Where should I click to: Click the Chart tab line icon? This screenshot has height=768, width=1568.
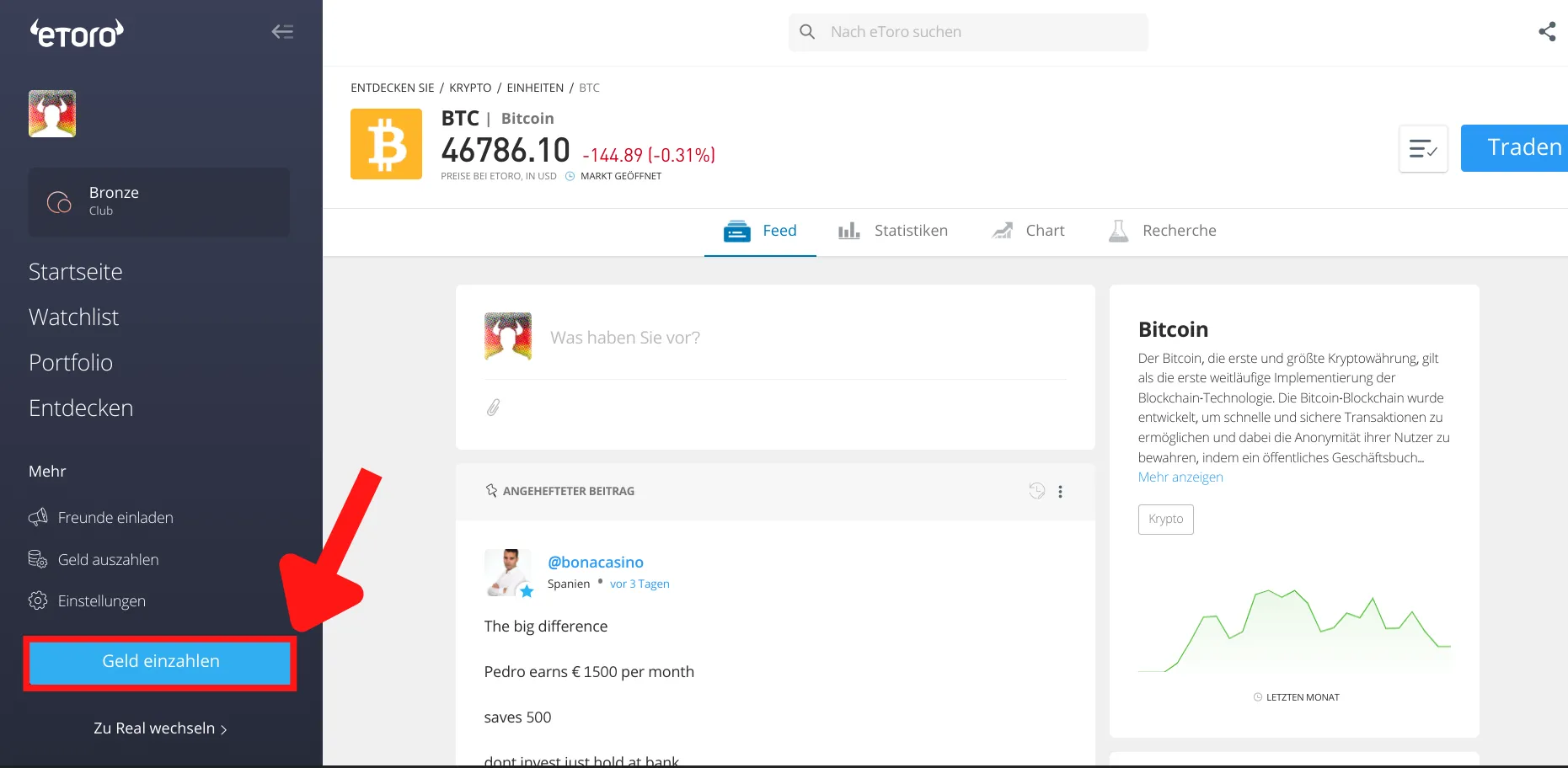pos(1003,231)
